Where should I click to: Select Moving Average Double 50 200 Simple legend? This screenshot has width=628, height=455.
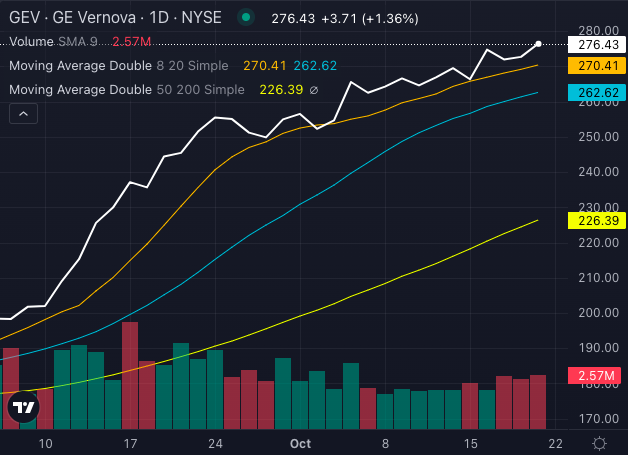point(126,90)
